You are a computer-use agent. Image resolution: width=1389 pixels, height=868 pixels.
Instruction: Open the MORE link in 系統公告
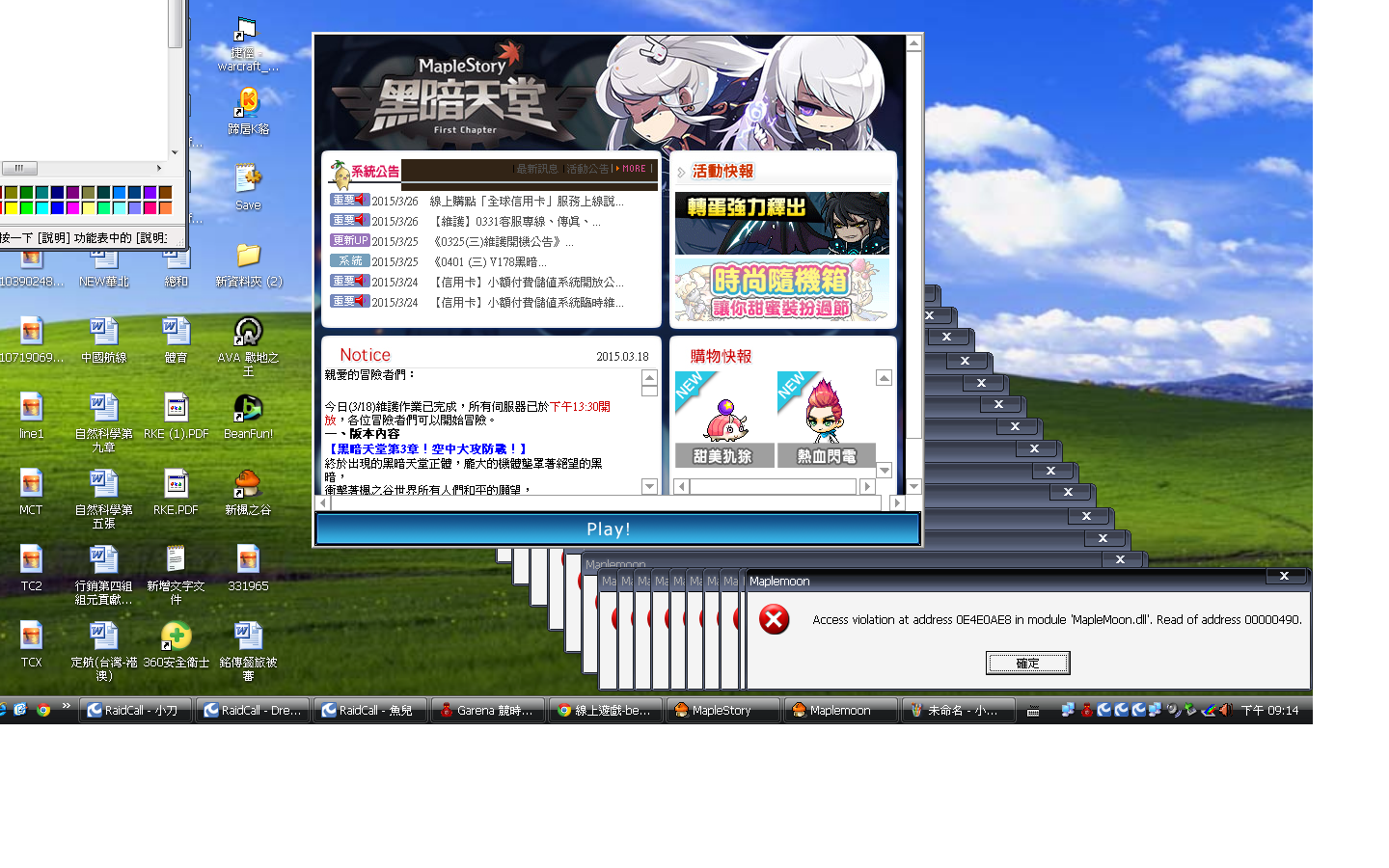pos(633,169)
